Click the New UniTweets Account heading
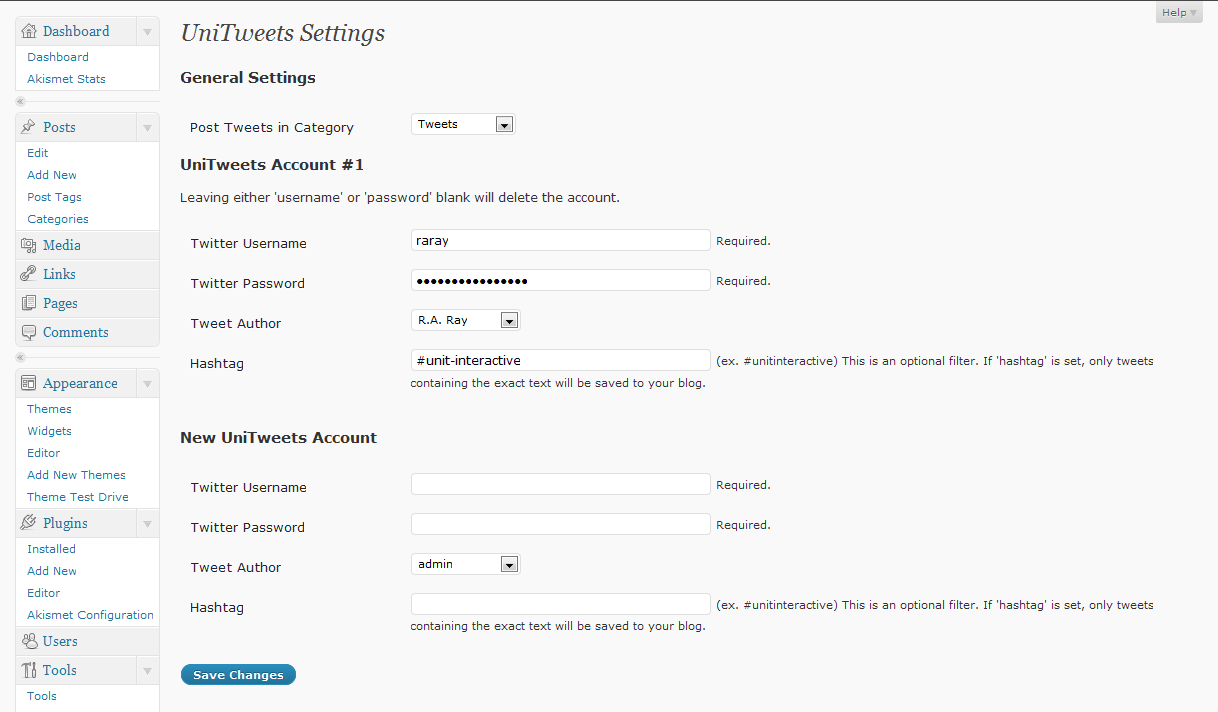This screenshot has width=1218, height=712. click(x=278, y=438)
